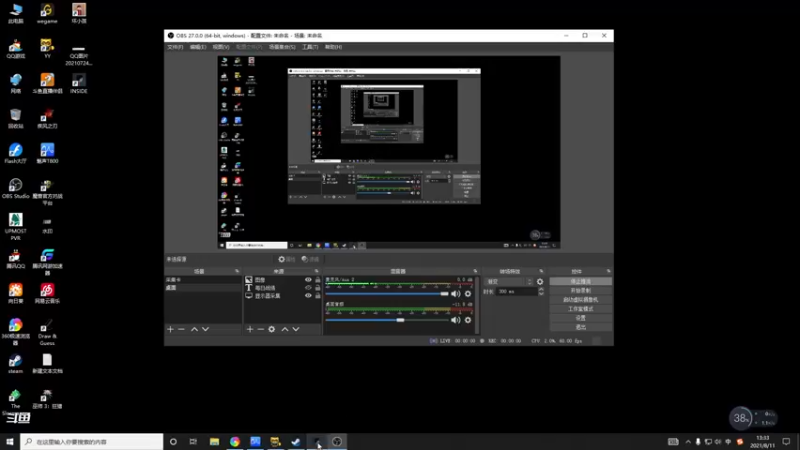Mute the desktop audio channel
The height and width of the screenshot is (450, 800).
point(456,320)
